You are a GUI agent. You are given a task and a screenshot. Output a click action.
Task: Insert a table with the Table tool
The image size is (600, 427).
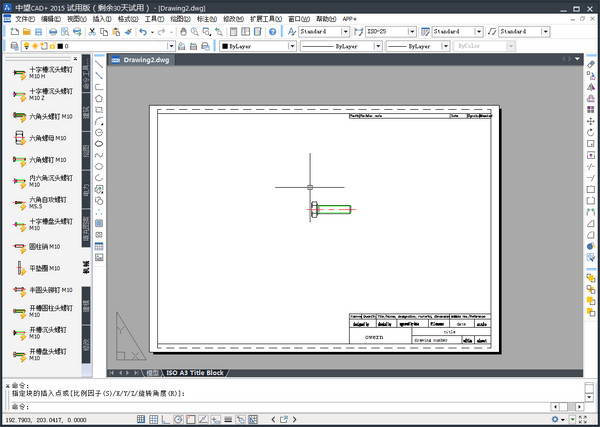tap(99, 246)
